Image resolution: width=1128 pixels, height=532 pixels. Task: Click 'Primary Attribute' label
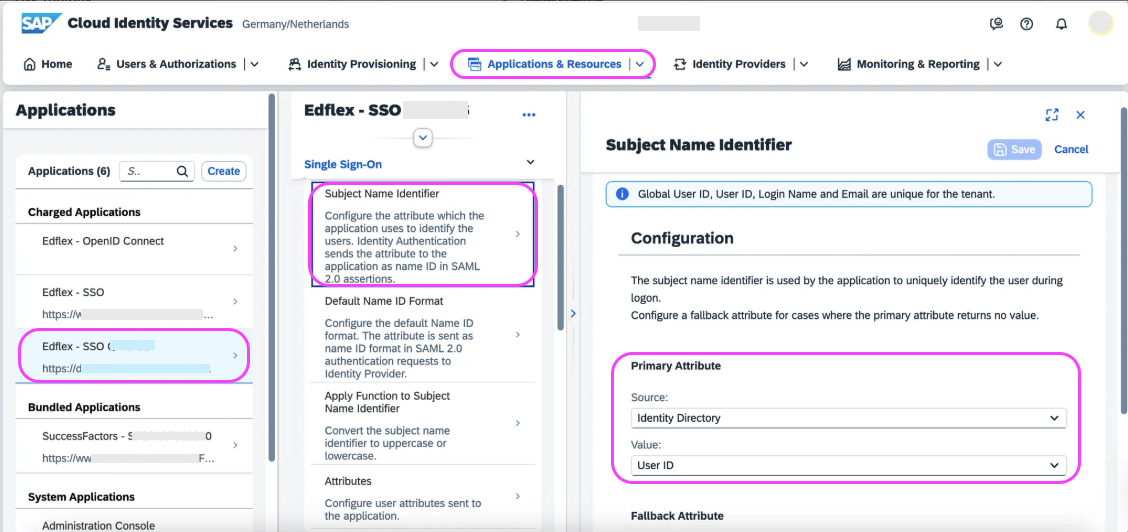click(x=676, y=366)
